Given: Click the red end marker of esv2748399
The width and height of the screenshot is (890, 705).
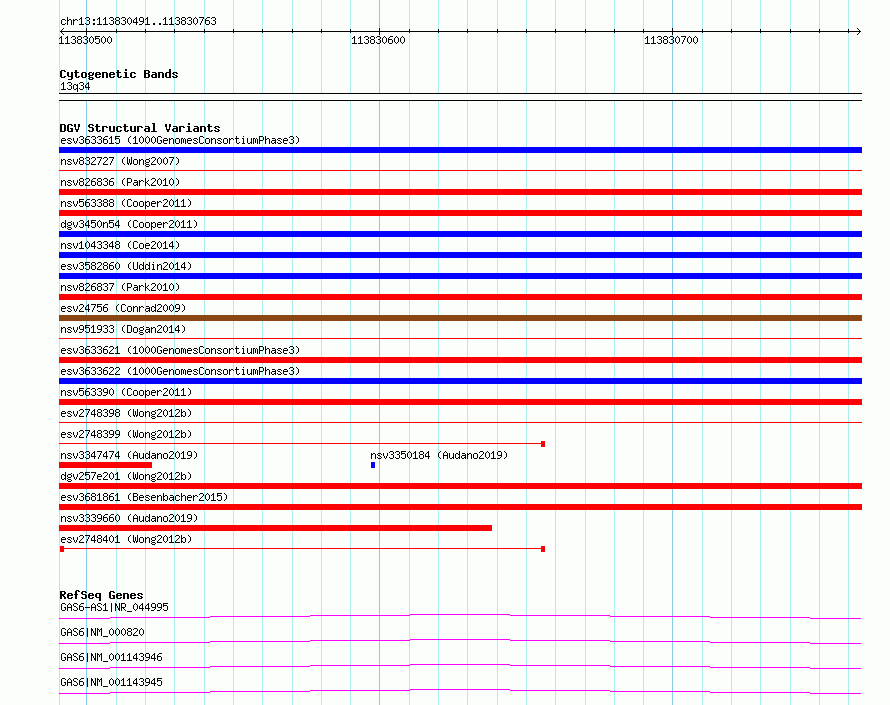Looking at the screenshot, I should (543, 444).
